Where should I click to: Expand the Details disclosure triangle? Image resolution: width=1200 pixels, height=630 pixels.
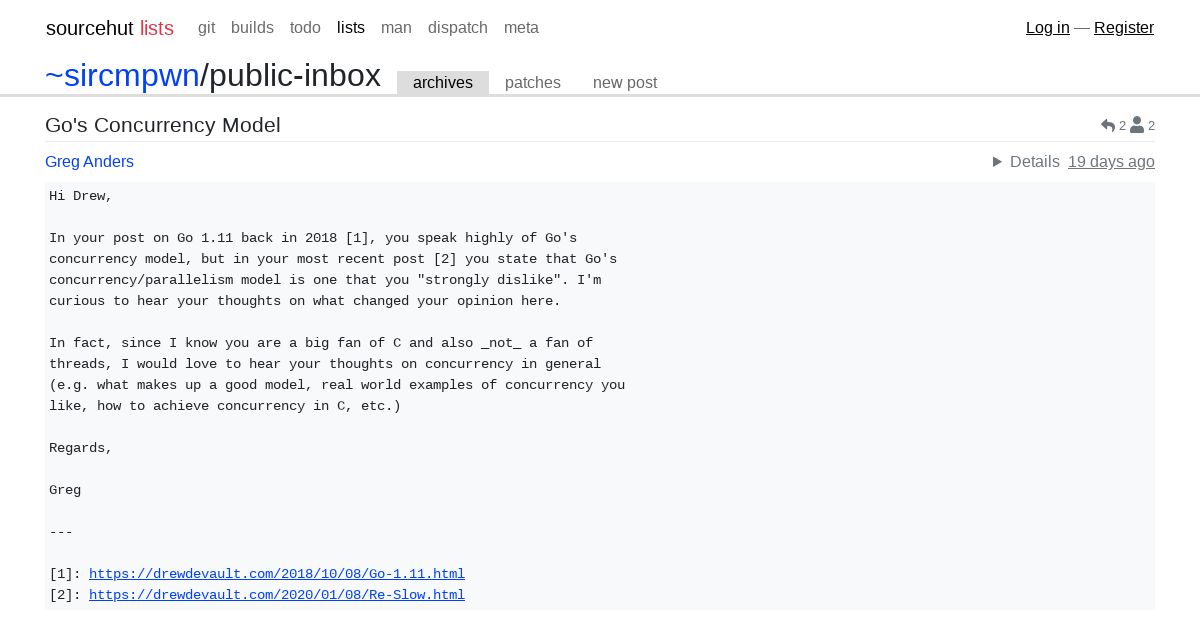997,162
